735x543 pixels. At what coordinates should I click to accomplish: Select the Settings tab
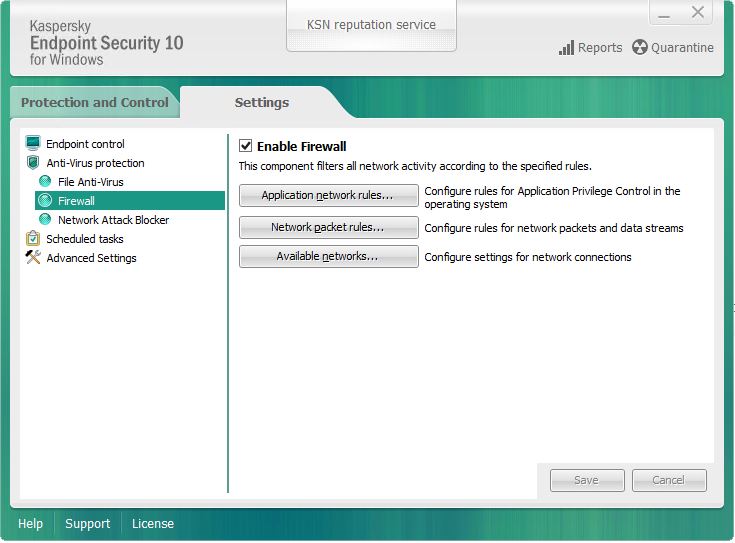(262, 102)
